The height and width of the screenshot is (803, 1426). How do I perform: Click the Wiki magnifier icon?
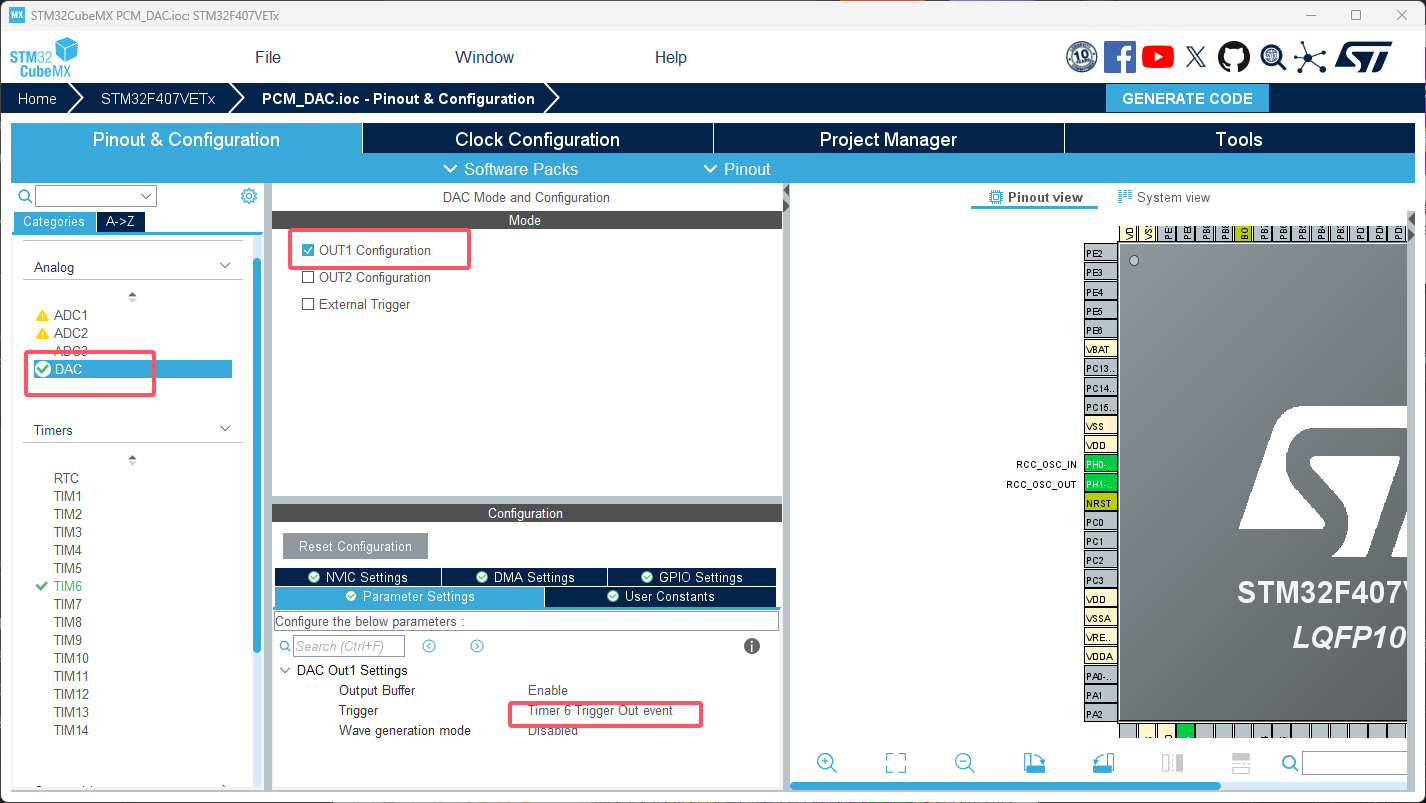tap(1272, 57)
